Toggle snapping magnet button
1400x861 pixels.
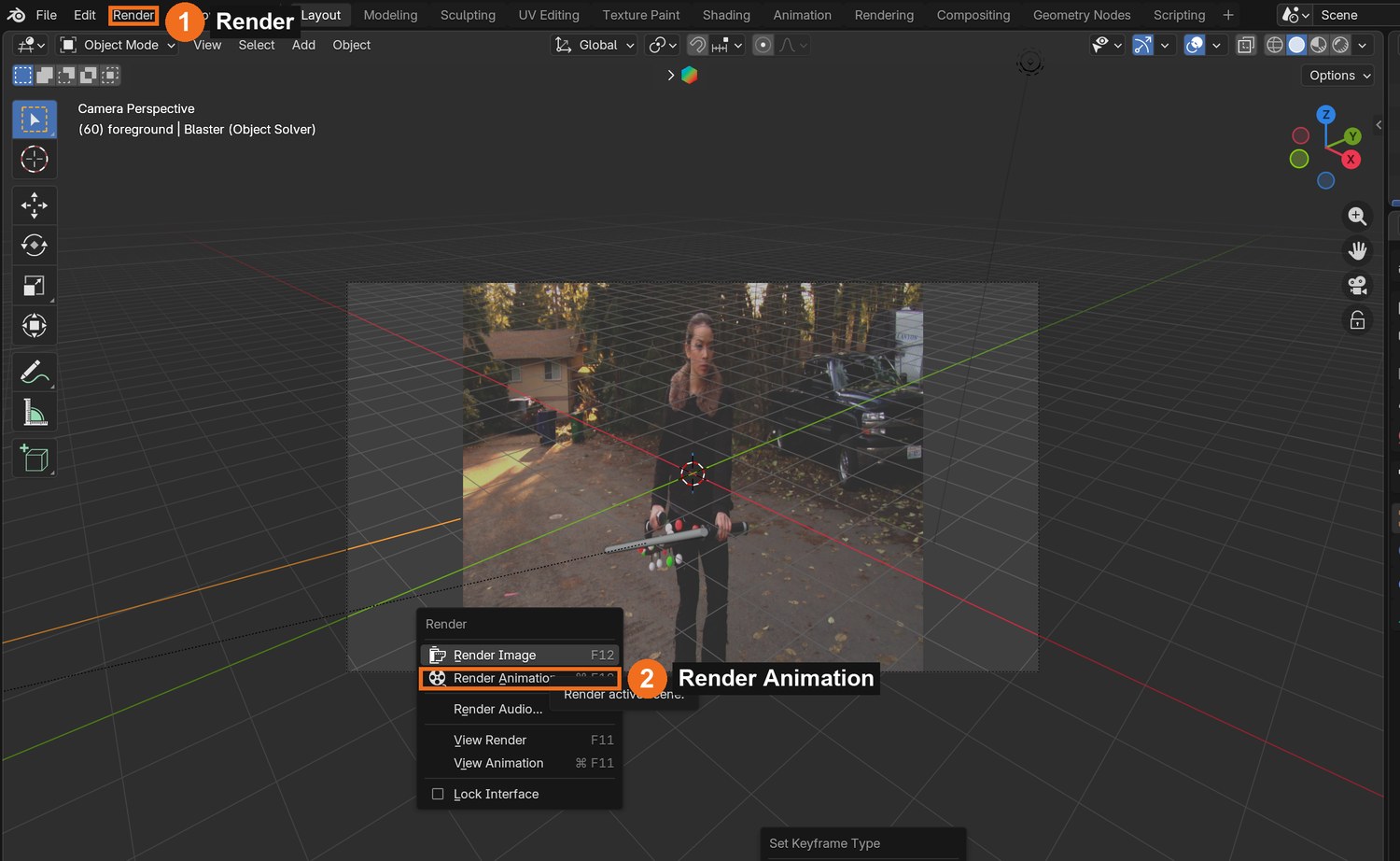pos(697,45)
